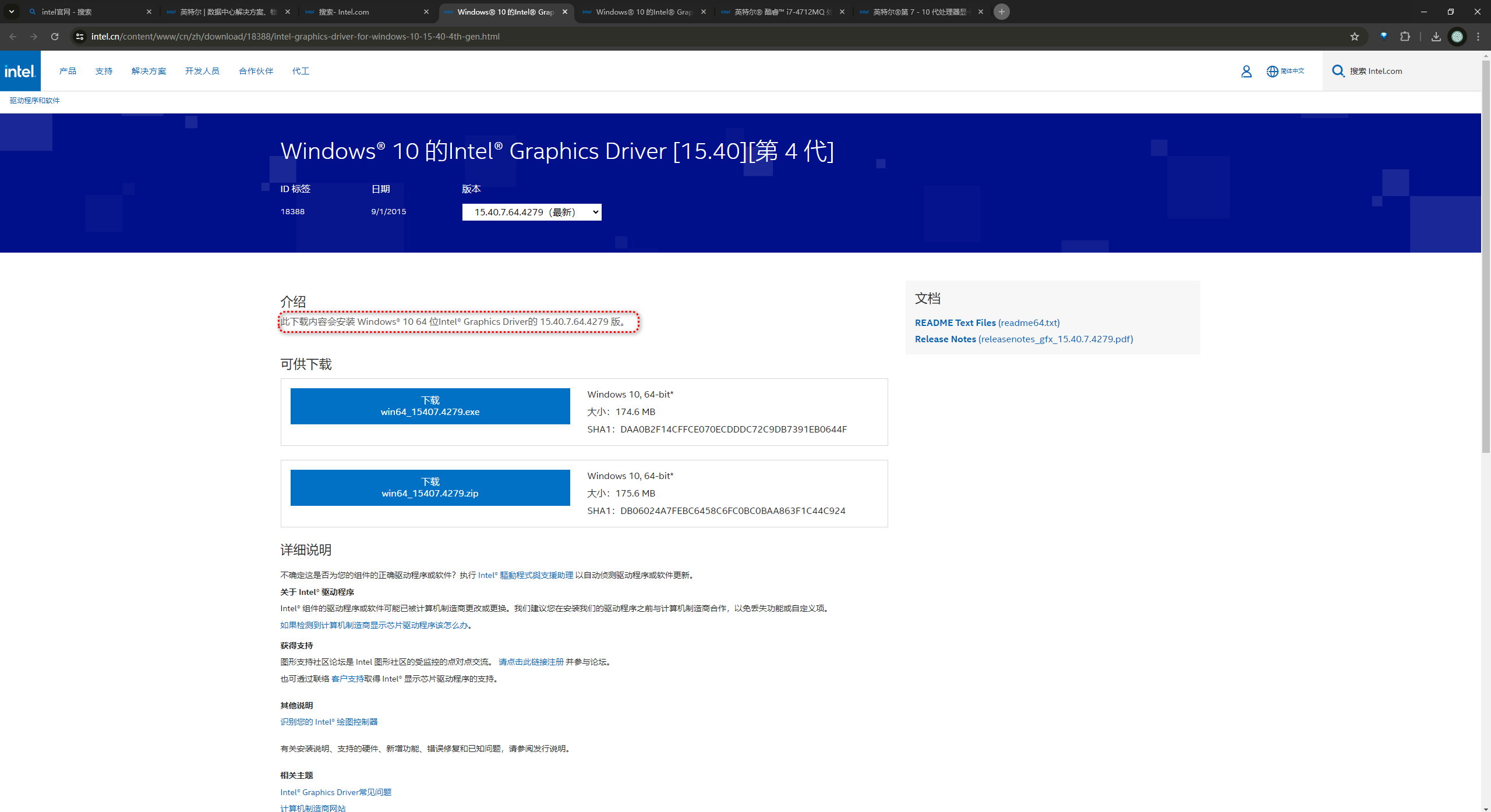Click the Intel logo home icon
Image resolution: width=1491 pixels, height=812 pixels.
coord(20,71)
